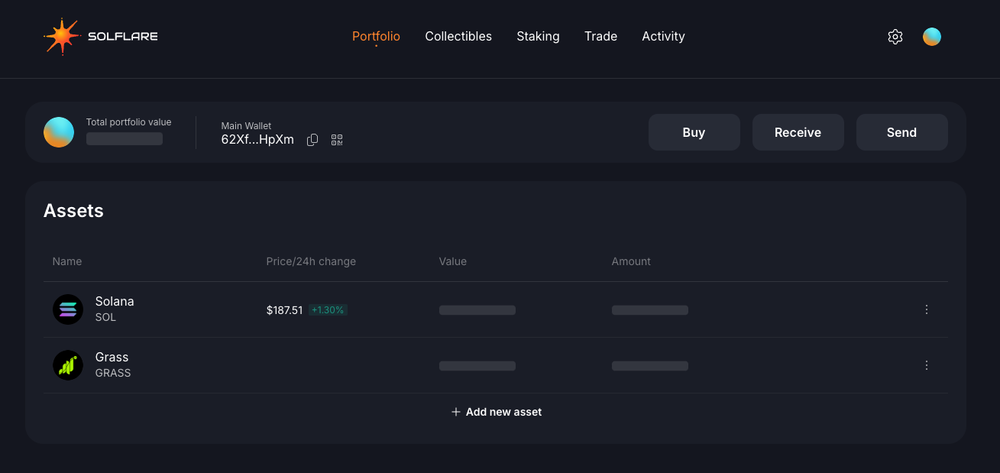The height and width of the screenshot is (473, 1000).
Task: Show the wallet QR code
Action: point(337,140)
